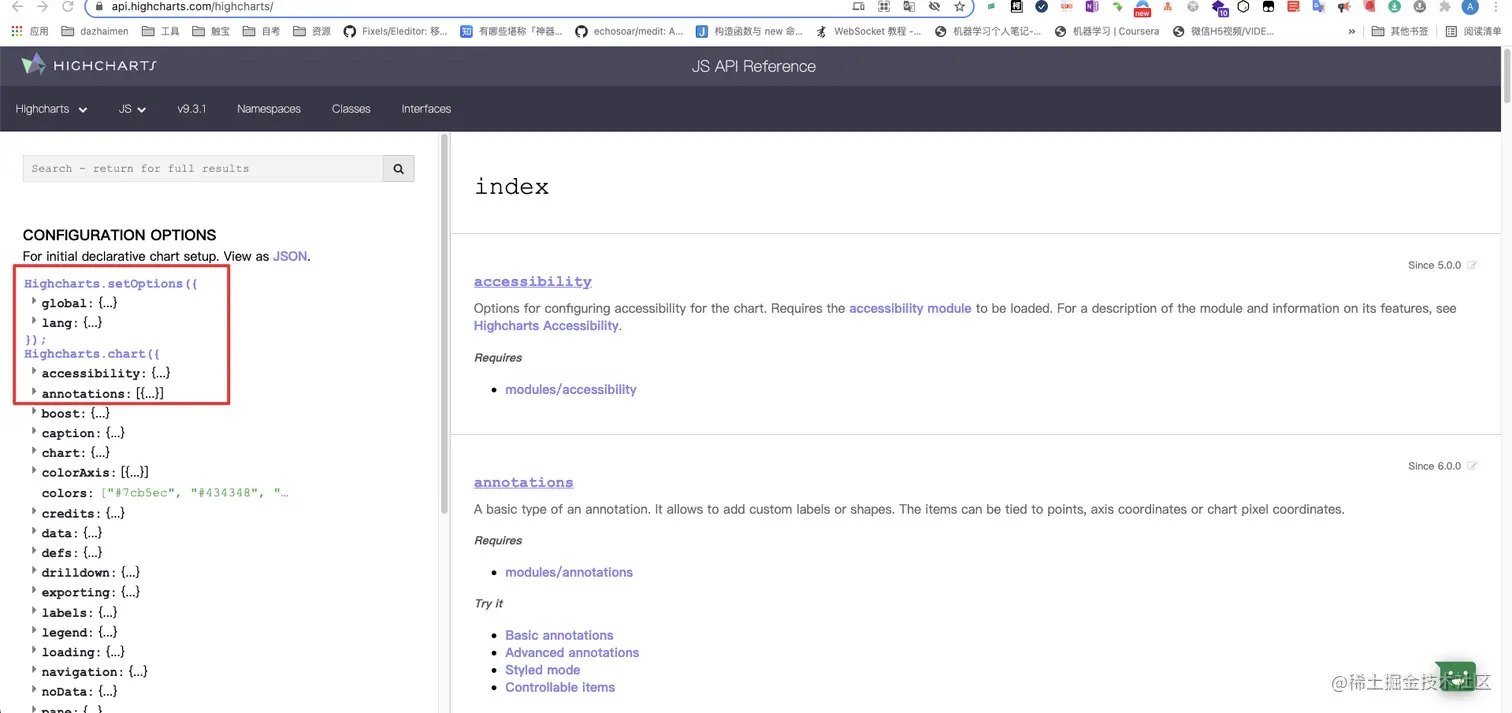Viewport: 1512px width, 713px height.
Task: Click the crossed-out eye icon in the address bar
Action: tap(934, 6)
